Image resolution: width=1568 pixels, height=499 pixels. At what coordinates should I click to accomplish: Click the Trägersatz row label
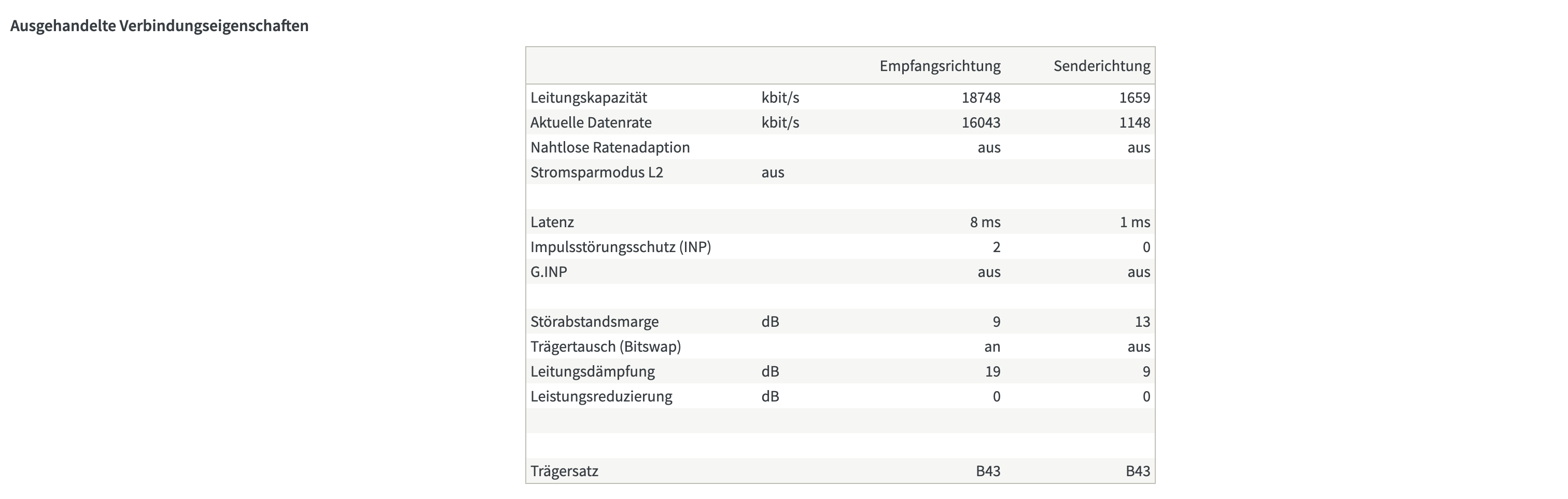pyautogui.click(x=564, y=471)
